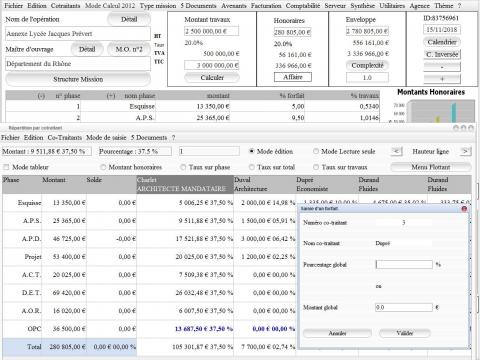Select the Duval Architecture column header
This screenshot has height=360, width=480.
click(x=265, y=184)
